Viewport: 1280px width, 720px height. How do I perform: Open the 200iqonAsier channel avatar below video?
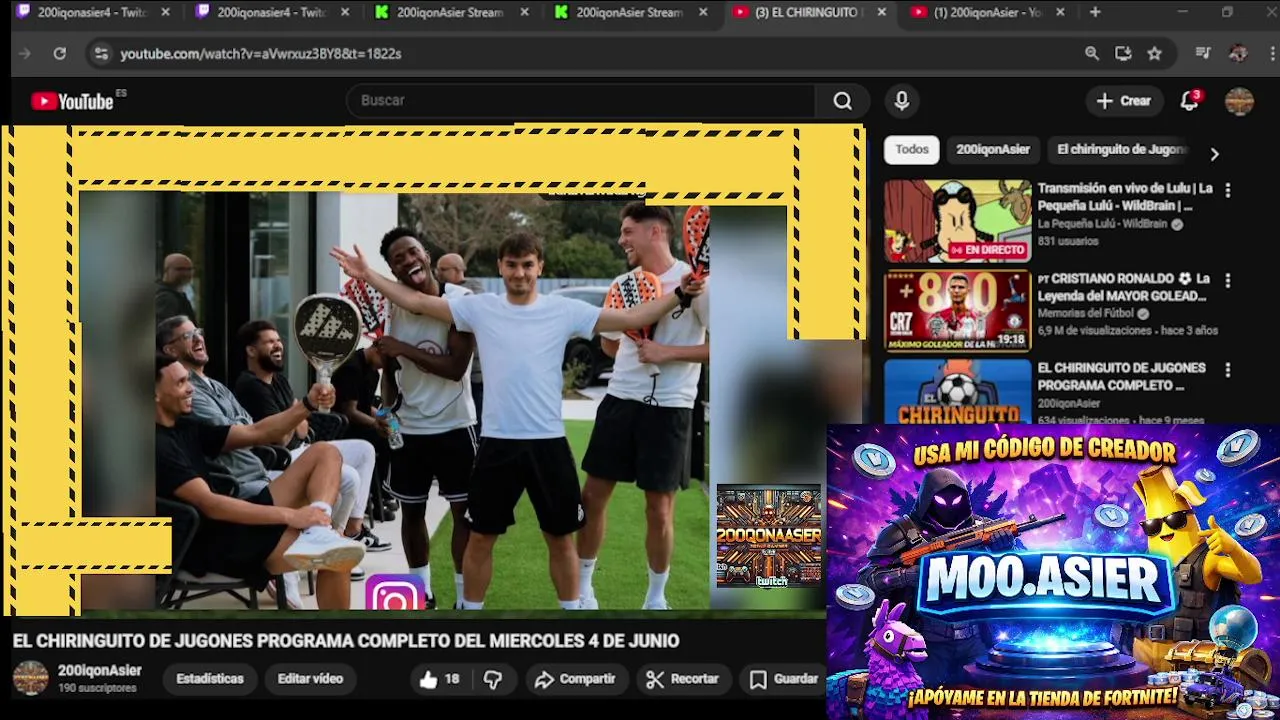tap(30, 678)
